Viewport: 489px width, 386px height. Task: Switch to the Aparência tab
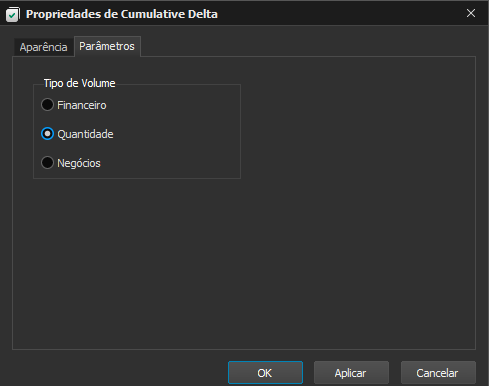[43, 47]
